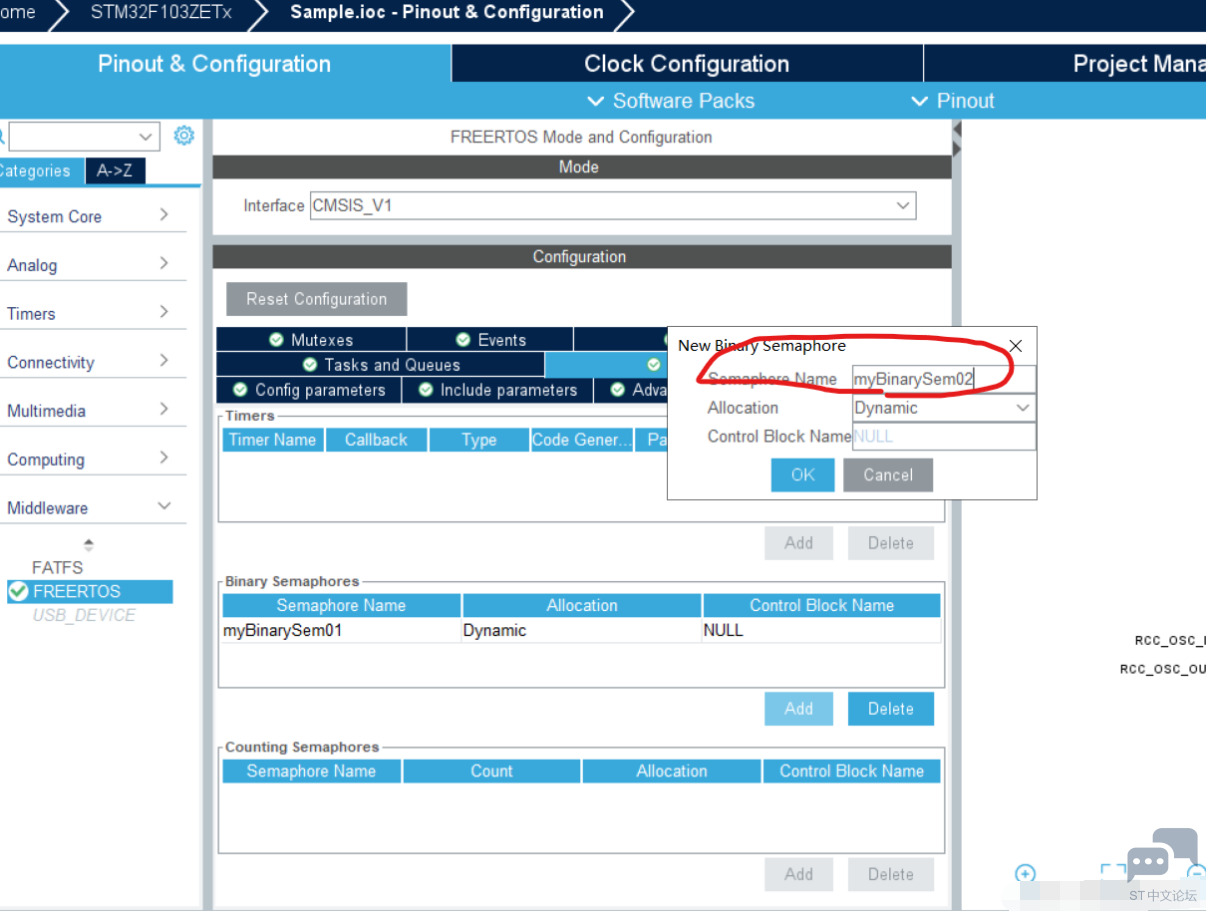The width and height of the screenshot is (1206, 911).
Task: Open the Software Packs menu
Action: point(670,101)
